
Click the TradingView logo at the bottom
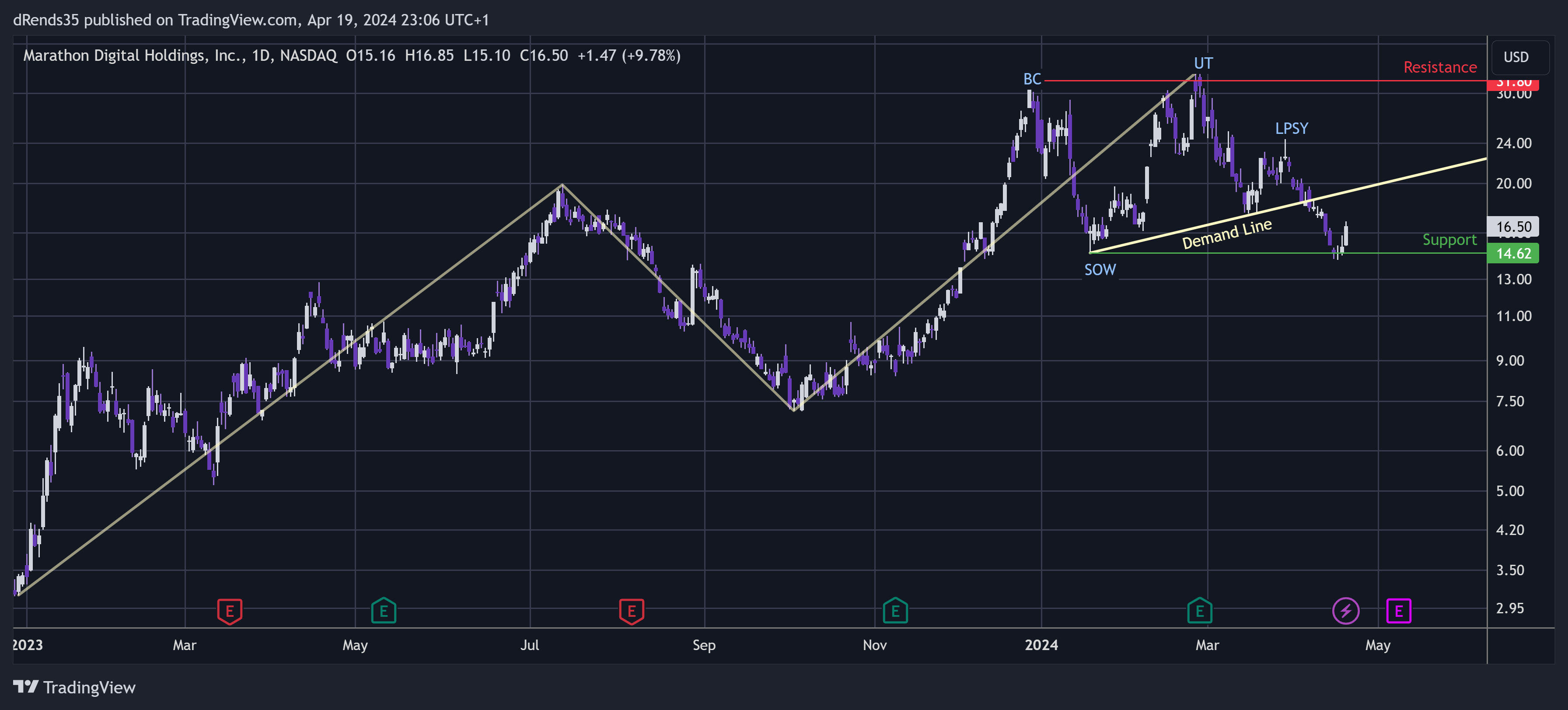pyautogui.click(x=74, y=687)
